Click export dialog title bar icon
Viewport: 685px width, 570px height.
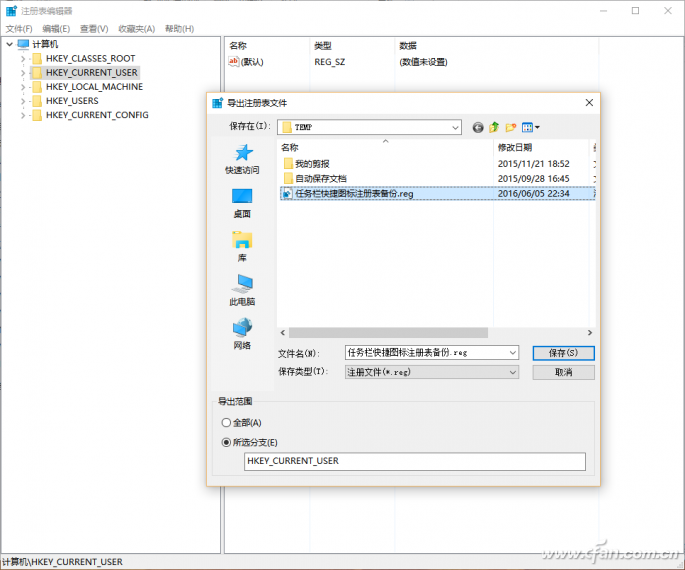[x=218, y=103]
